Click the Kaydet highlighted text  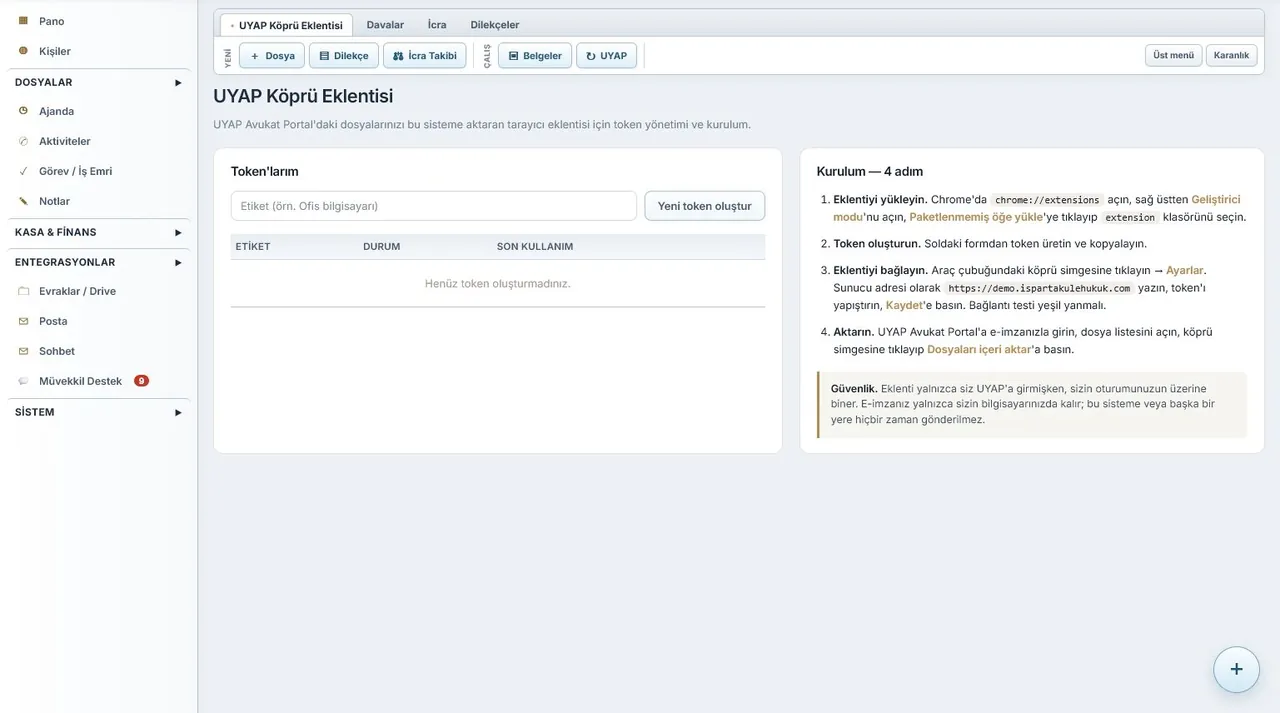click(x=904, y=305)
